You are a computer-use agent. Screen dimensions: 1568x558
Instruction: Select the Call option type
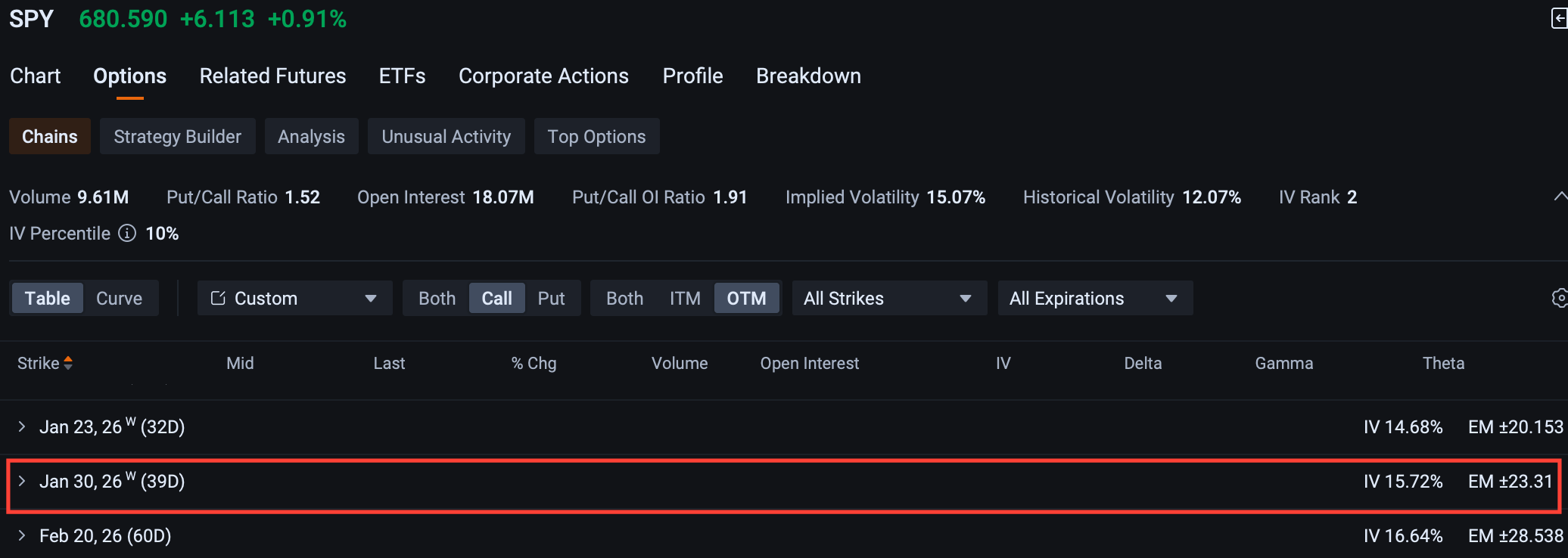click(497, 298)
